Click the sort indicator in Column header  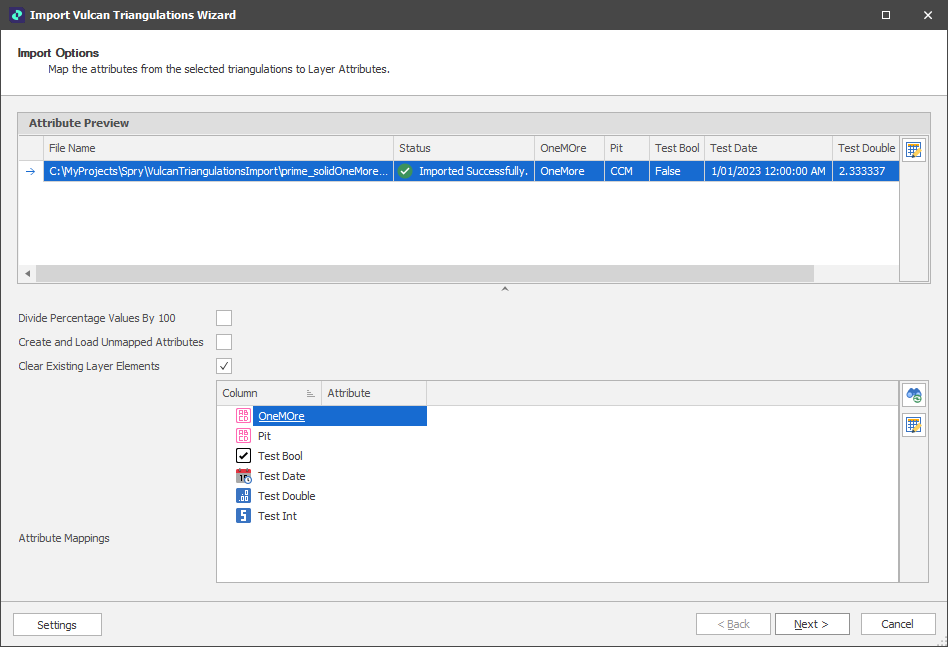point(310,393)
